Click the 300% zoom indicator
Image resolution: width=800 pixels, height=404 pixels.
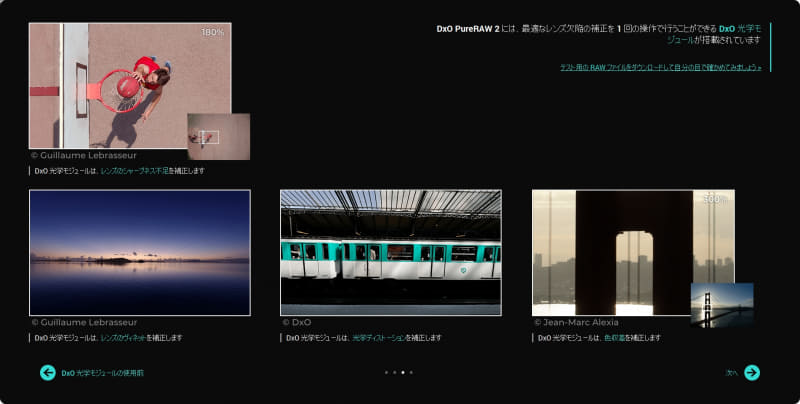click(x=715, y=199)
